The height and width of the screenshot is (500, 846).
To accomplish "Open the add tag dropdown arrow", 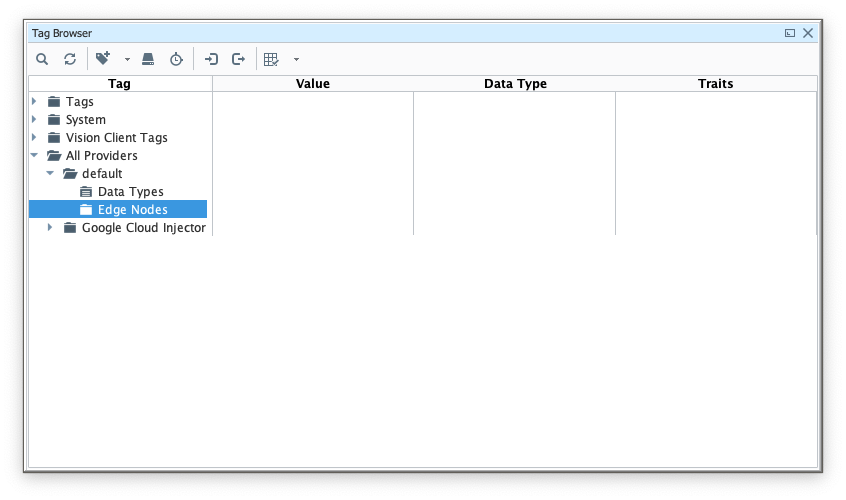I will click(x=127, y=60).
